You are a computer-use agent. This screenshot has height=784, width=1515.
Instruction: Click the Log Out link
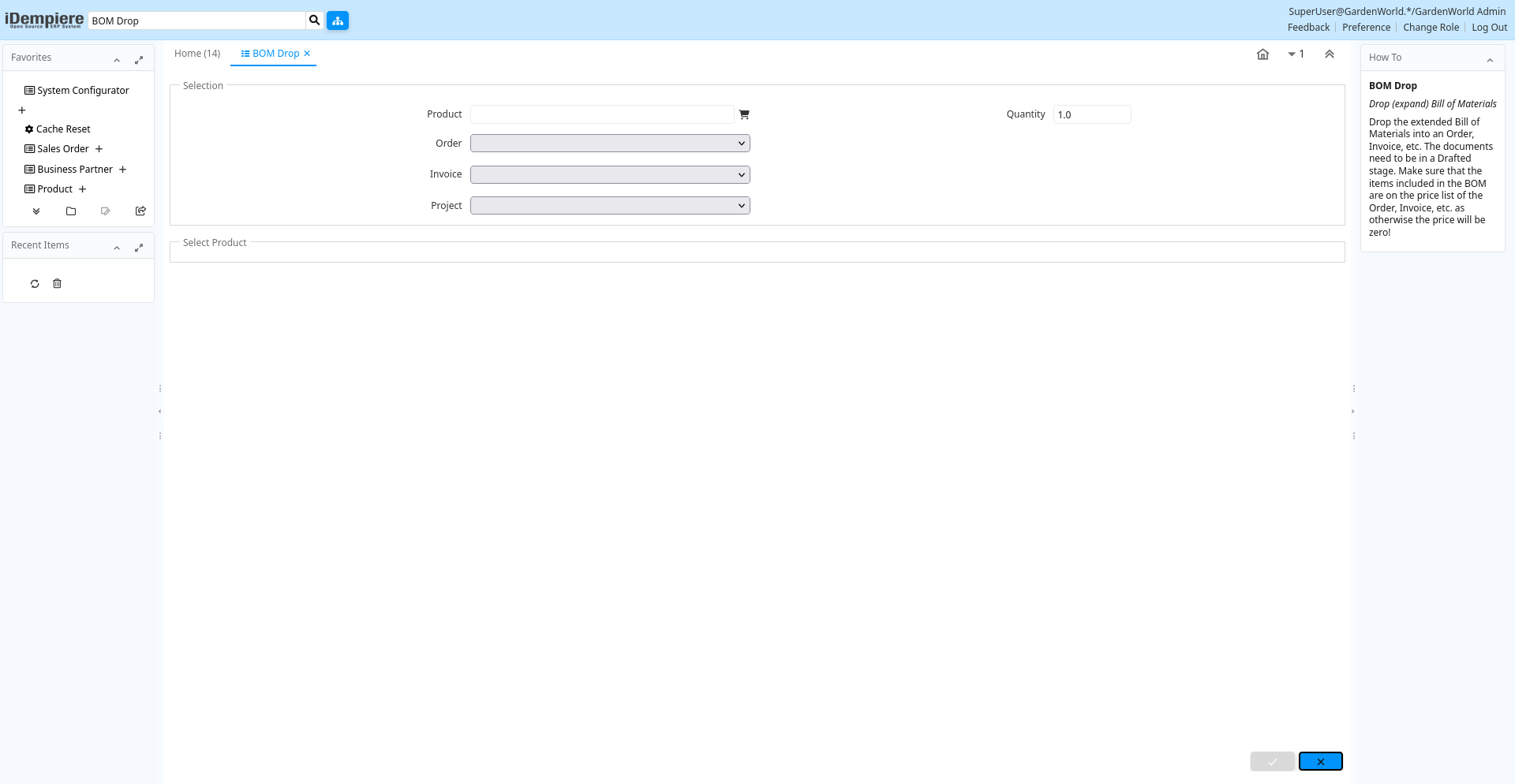[1489, 28]
